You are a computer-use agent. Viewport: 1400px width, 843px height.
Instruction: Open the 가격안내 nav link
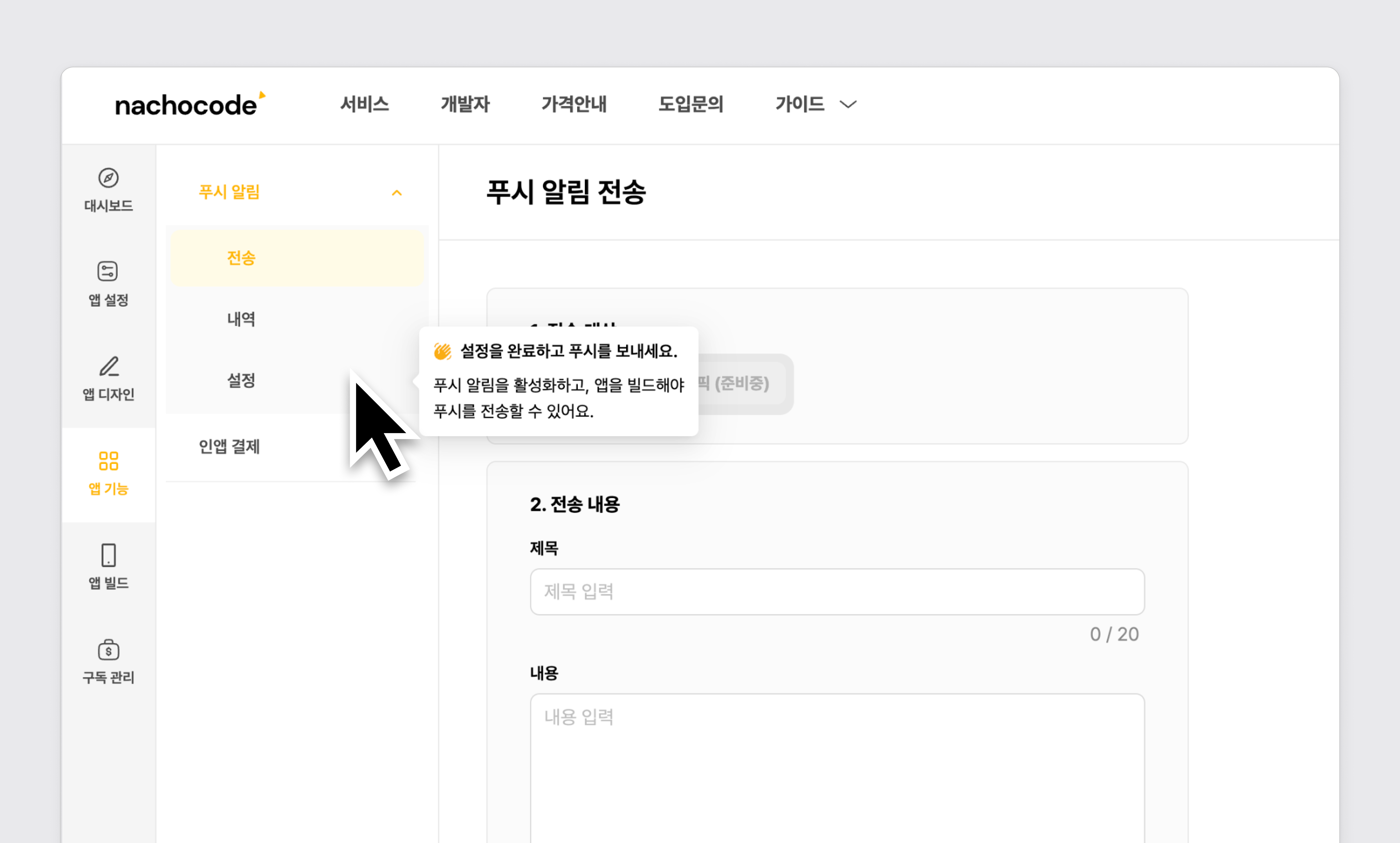tap(574, 104)
